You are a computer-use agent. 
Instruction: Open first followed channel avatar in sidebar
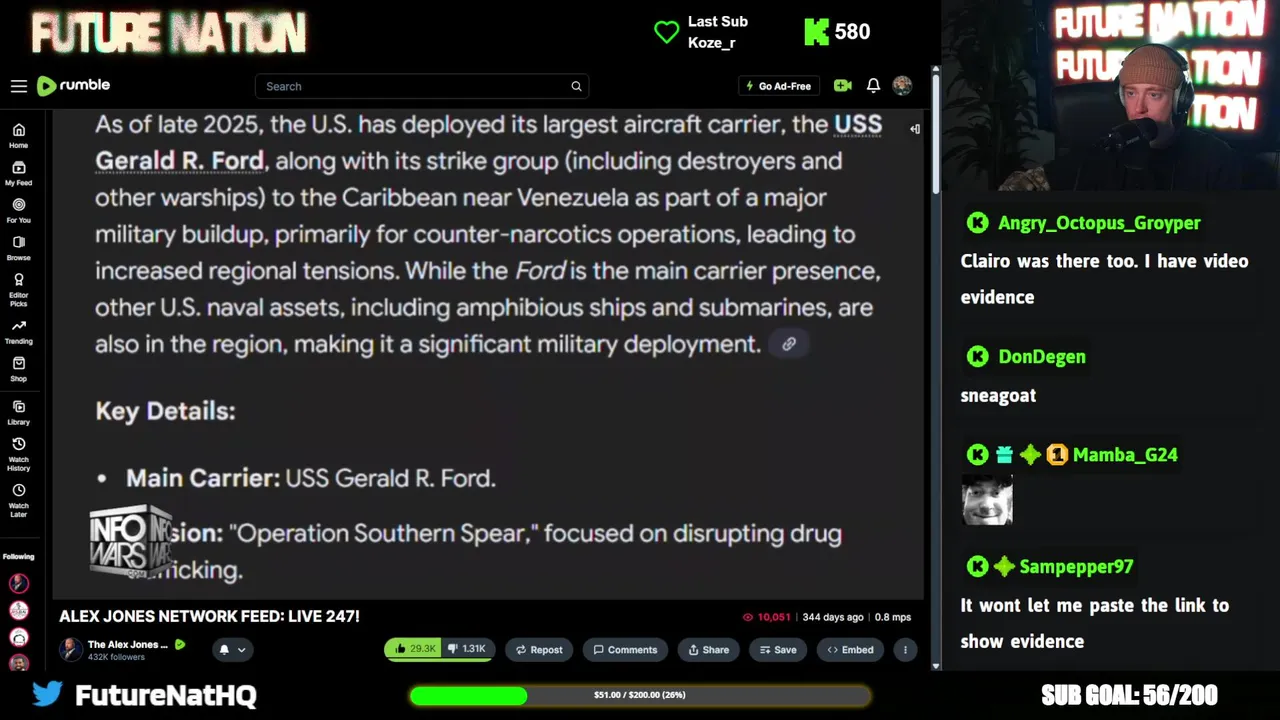pos(18,583)
